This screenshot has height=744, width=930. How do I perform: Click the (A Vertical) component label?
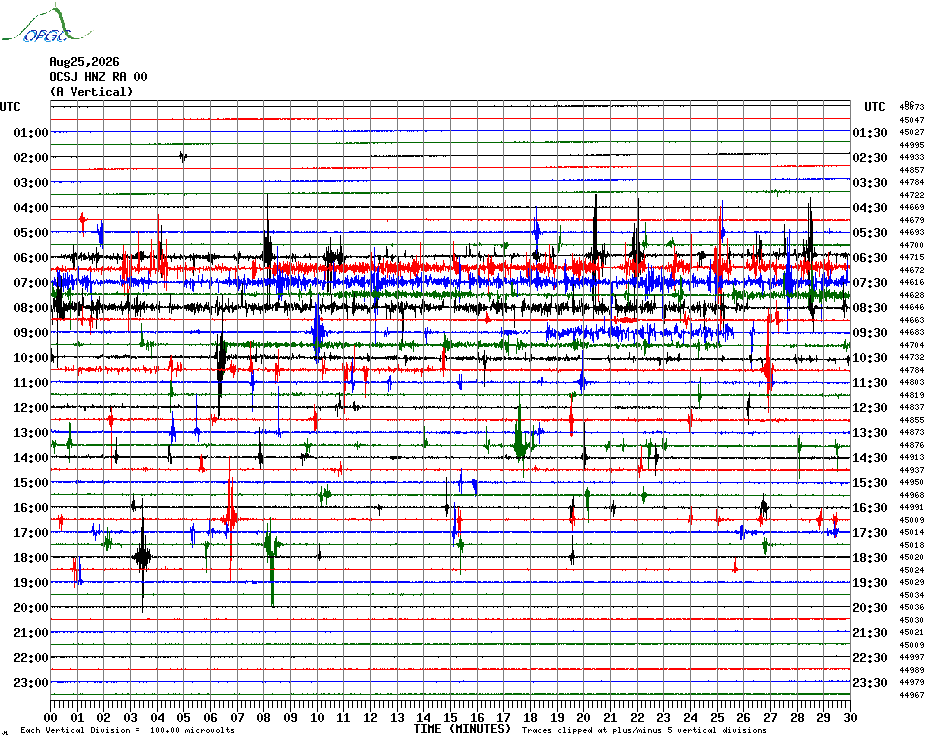tap(91, 92)
